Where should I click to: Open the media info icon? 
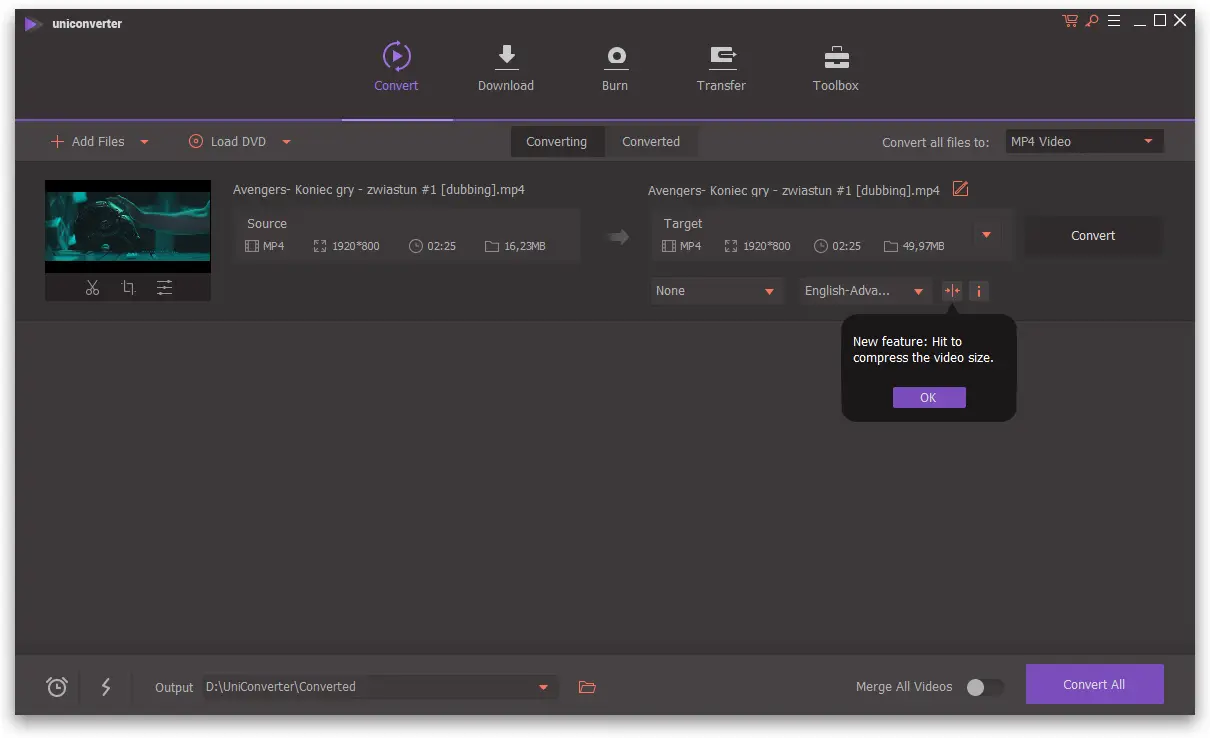point(979,291)
